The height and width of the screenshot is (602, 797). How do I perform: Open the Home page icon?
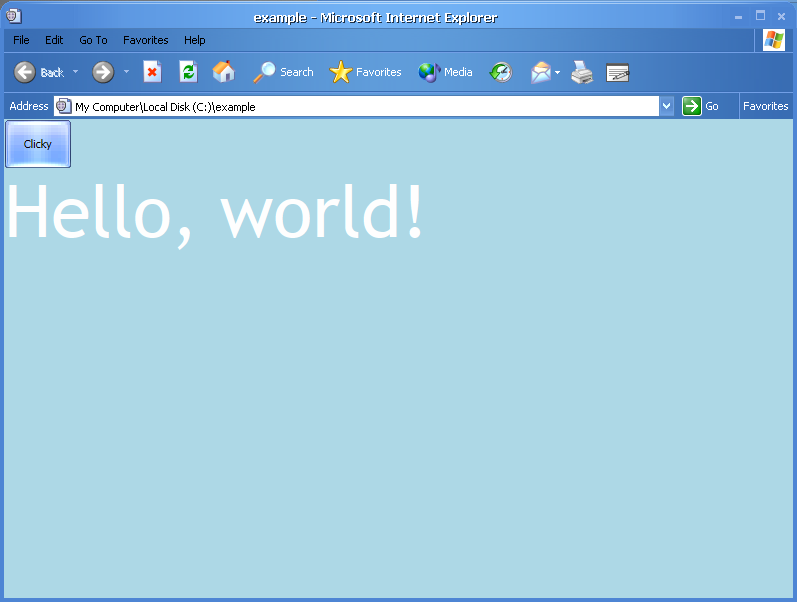click(224, 72)
